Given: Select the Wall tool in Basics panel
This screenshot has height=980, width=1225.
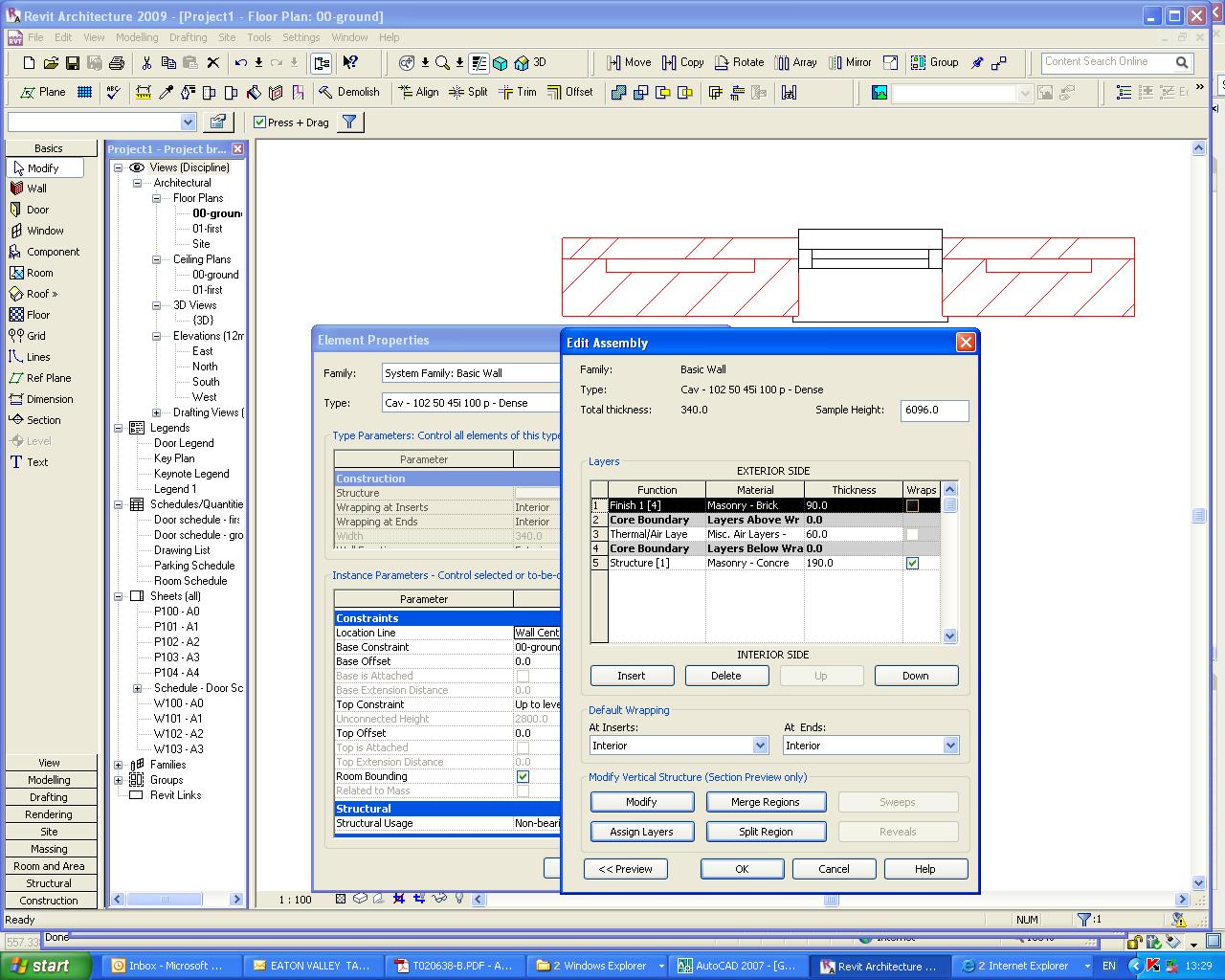Looking at the screenshot, I should click(x=35, y=189).
